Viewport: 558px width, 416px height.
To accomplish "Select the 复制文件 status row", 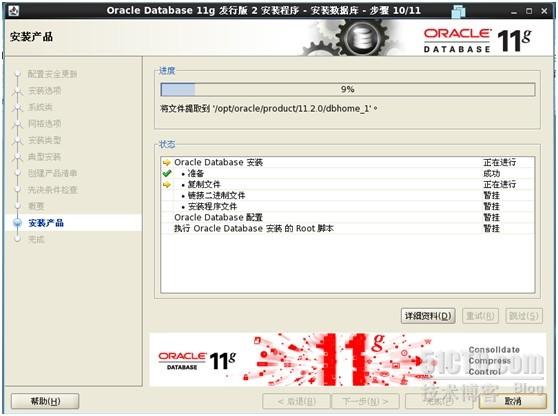I will pyautogui.click(x=348, y=184).
